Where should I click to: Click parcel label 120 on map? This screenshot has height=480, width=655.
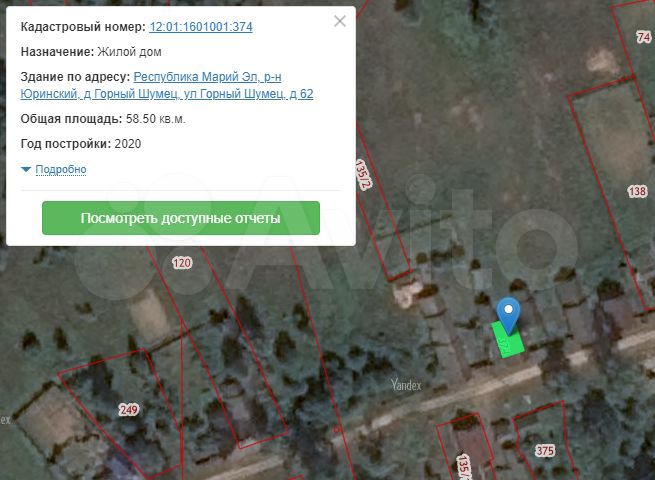click(x=181, y=263)
